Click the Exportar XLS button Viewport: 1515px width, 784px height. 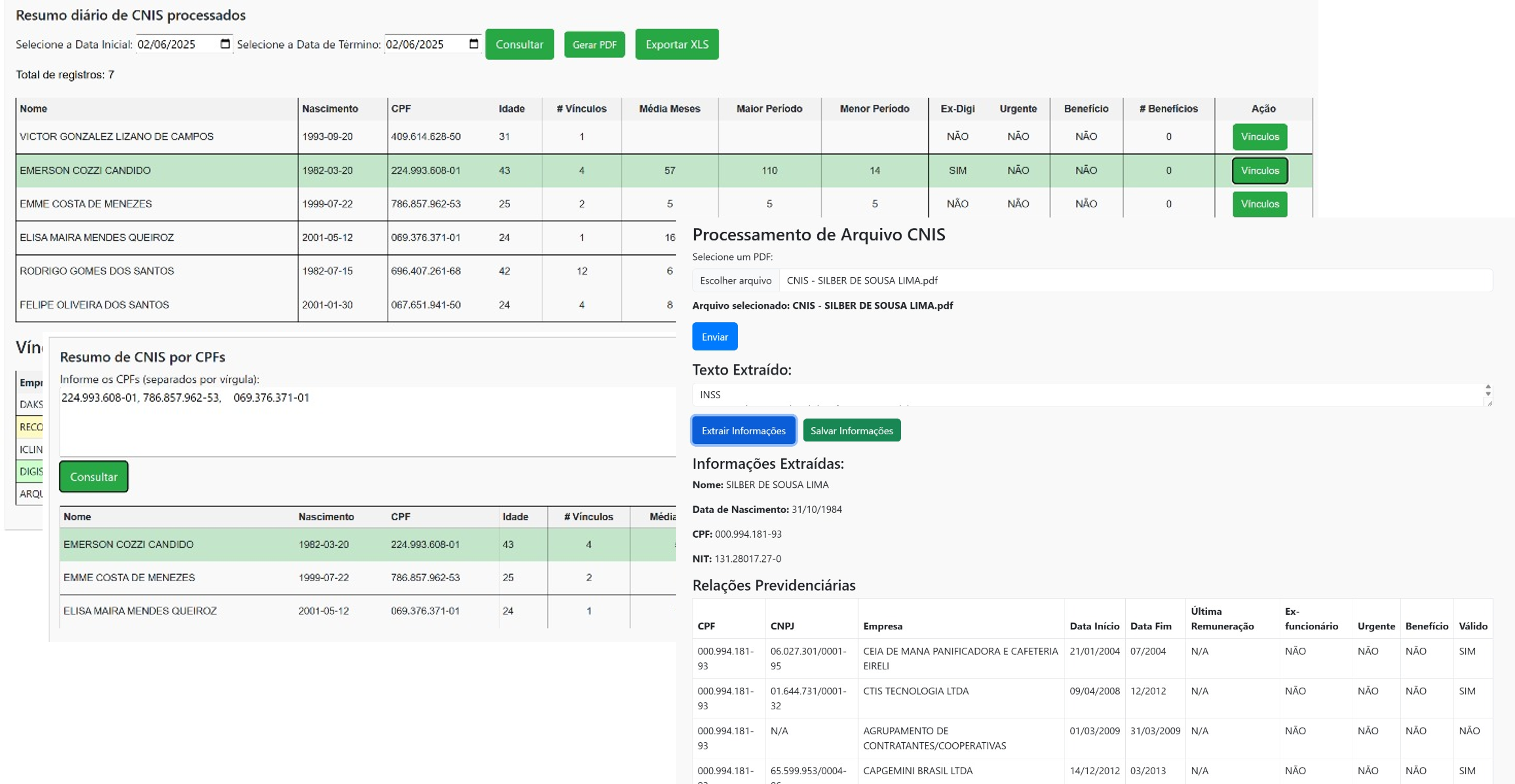pyautogui.click(x=676, y=45)
